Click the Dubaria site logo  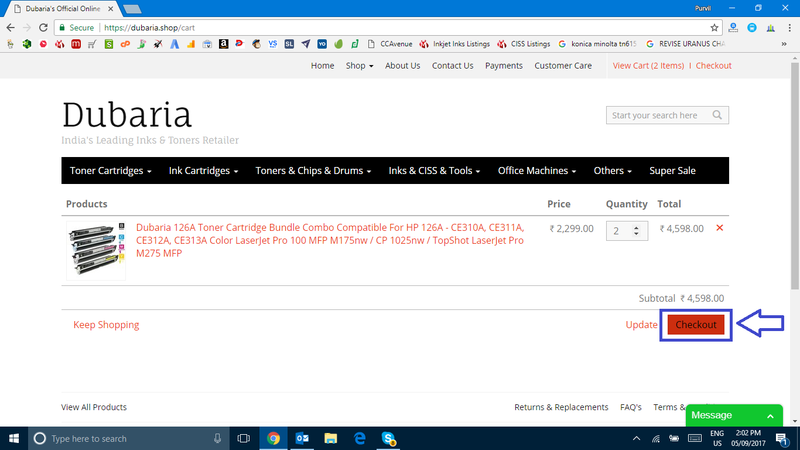127,114
